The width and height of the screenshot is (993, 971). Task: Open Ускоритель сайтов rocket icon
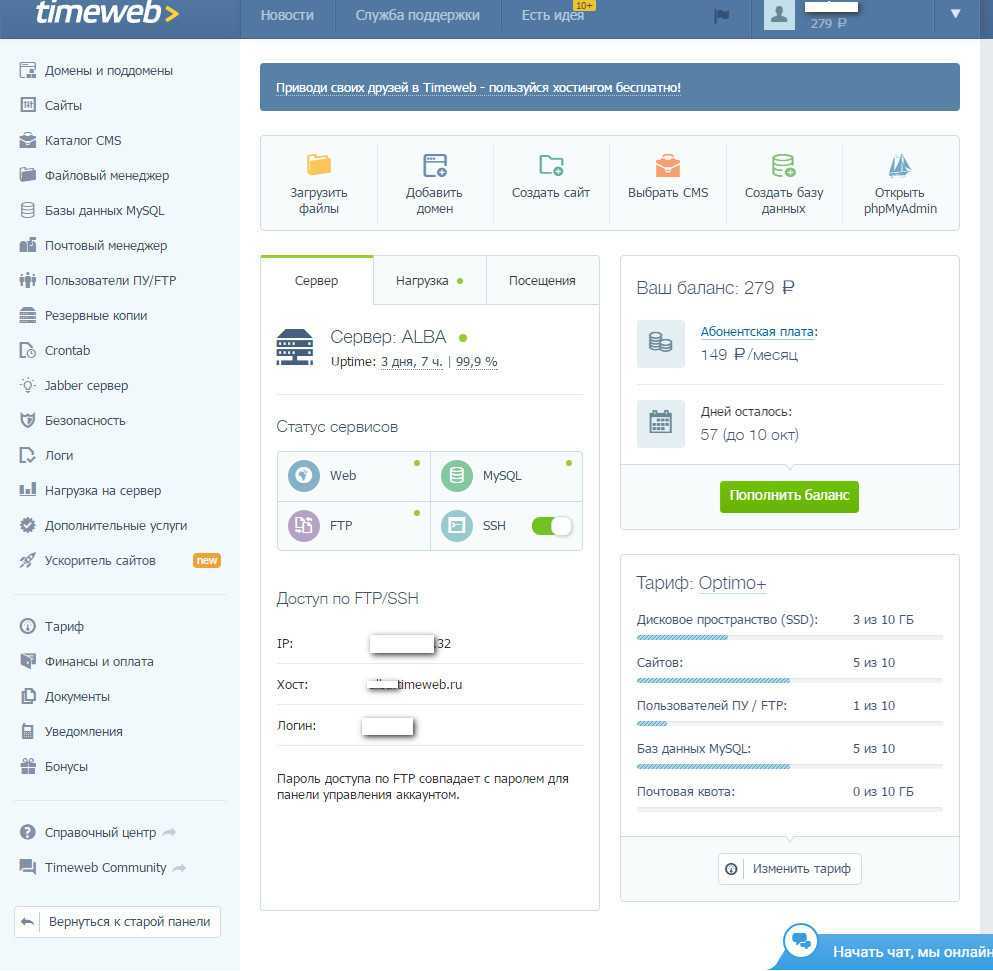point(28,560)
